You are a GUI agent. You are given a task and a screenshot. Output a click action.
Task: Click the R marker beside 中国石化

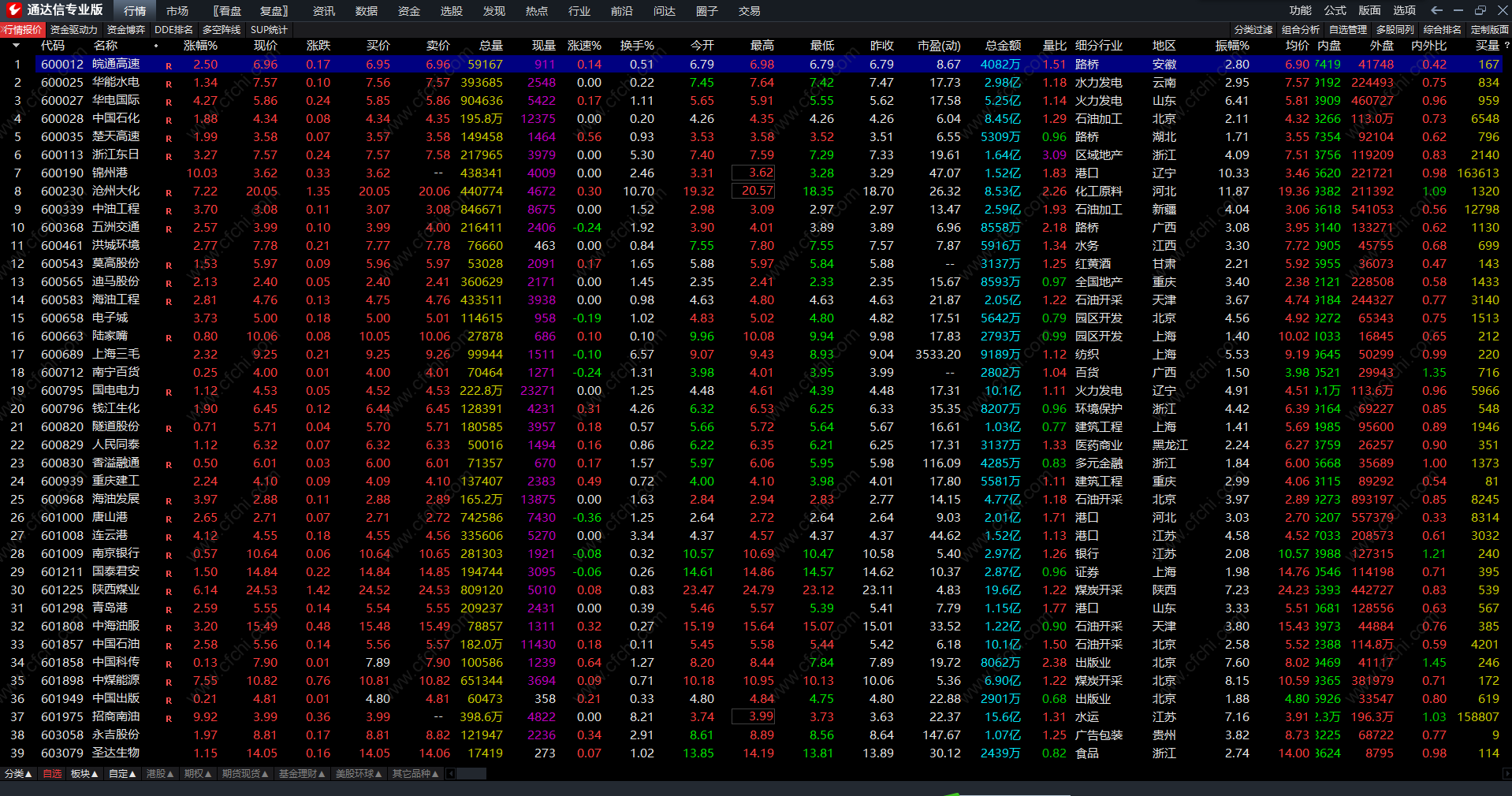click(169, 120)
